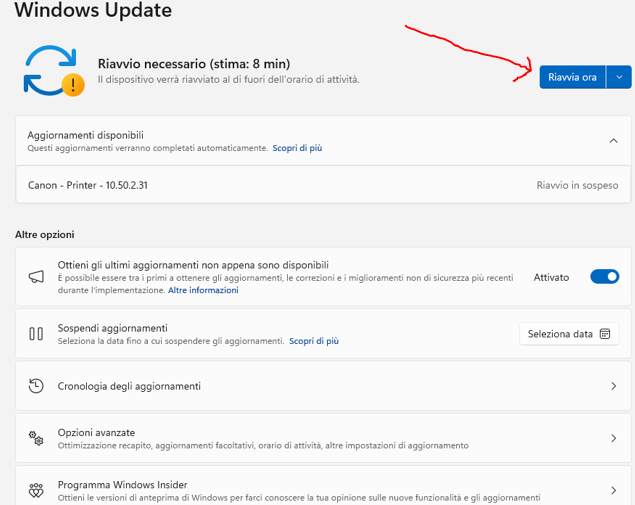Click the calendar icon in Seleziona data

(x=605, y=334)
